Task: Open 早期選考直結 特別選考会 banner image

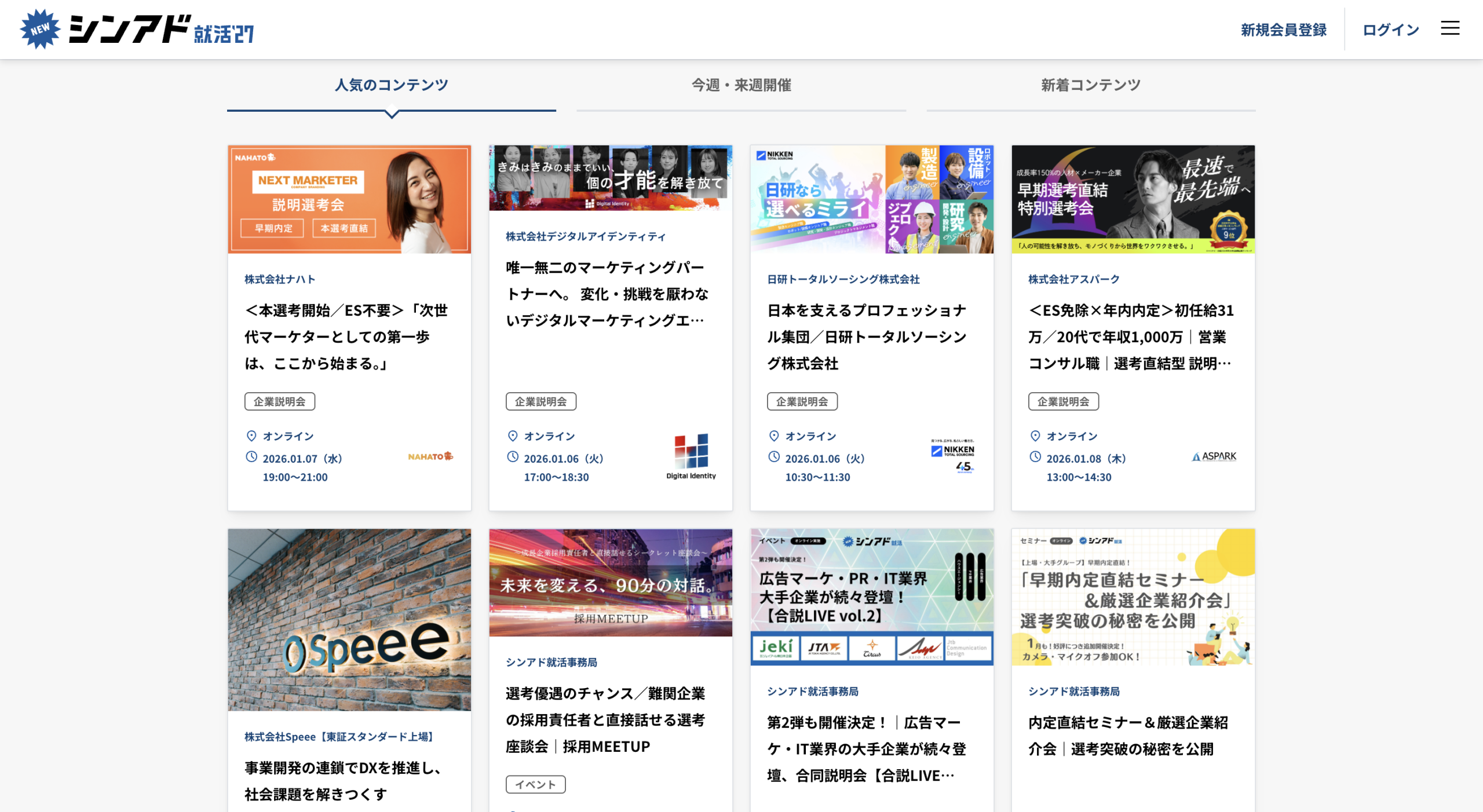Action: pos(1133,199)
